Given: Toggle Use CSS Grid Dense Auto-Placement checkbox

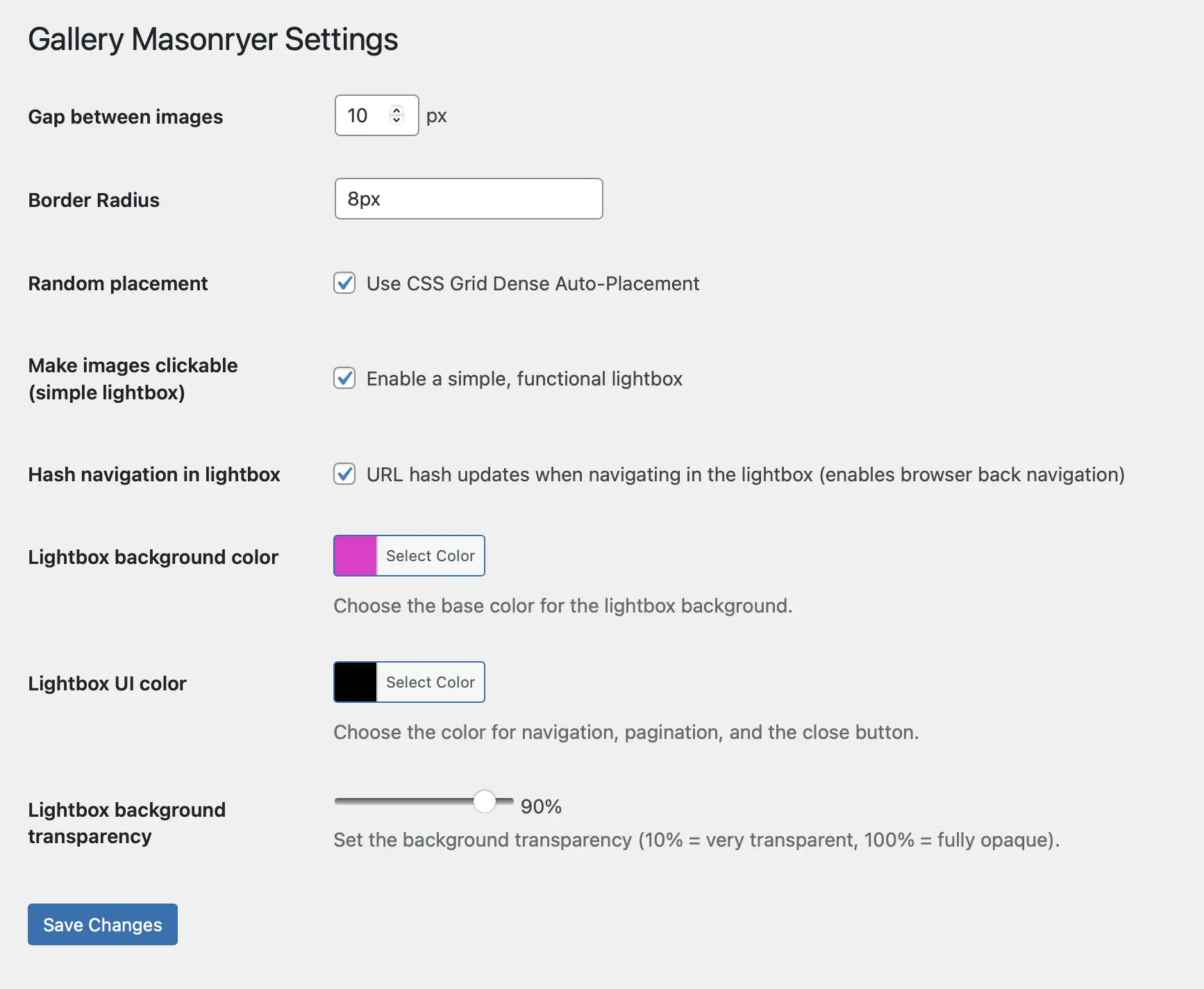Looking at the screenshot, I should (344, 283).
